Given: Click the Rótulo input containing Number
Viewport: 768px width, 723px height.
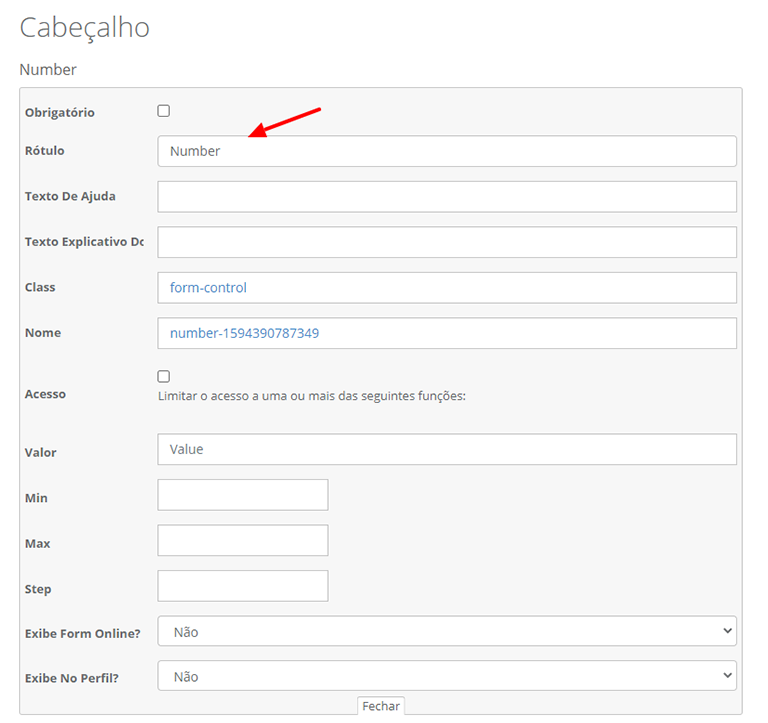Looking at the screenshot, I should pos(447,152).
